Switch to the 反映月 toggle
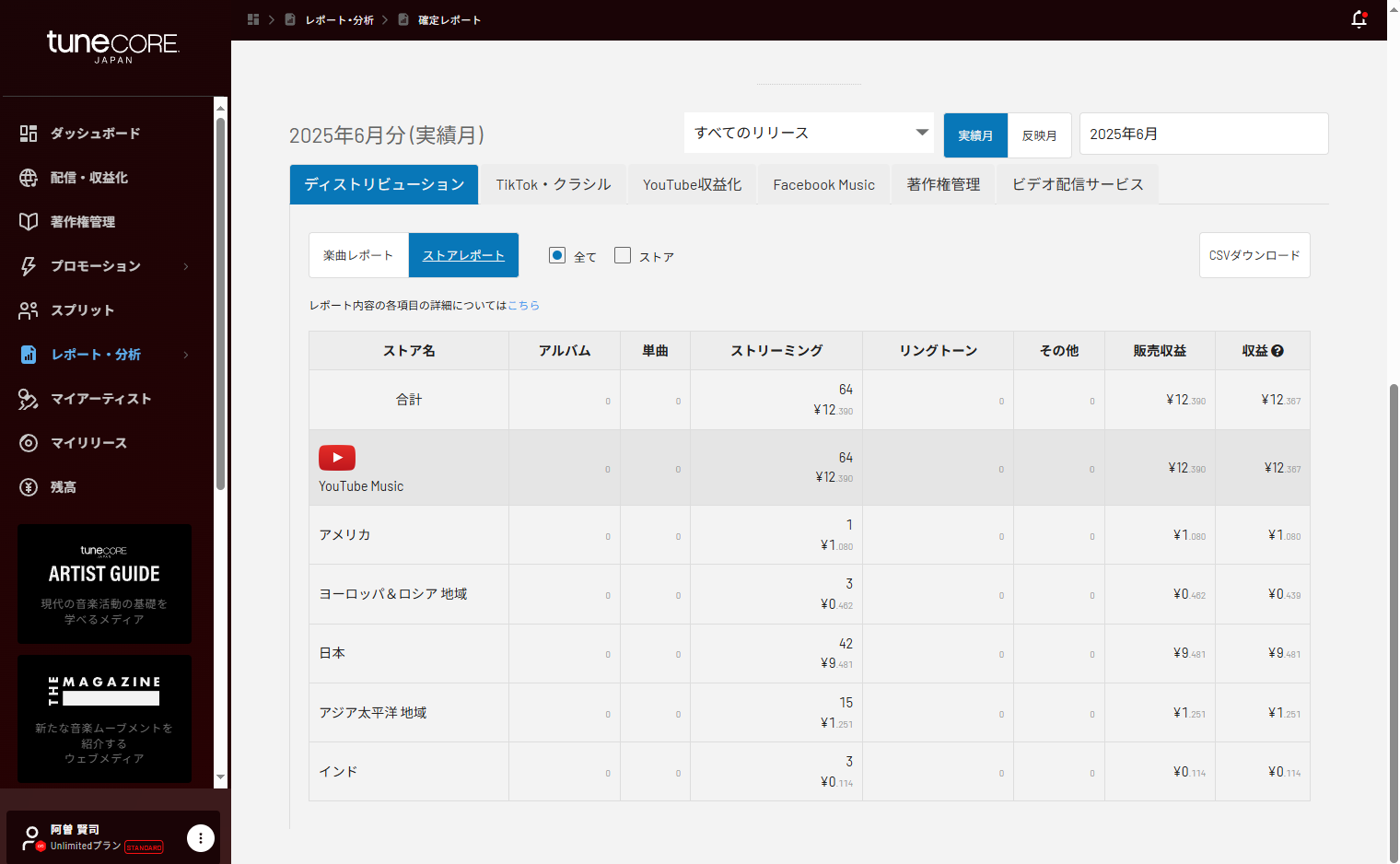The image size is (1400, 864). click(x=1039, y=135)
